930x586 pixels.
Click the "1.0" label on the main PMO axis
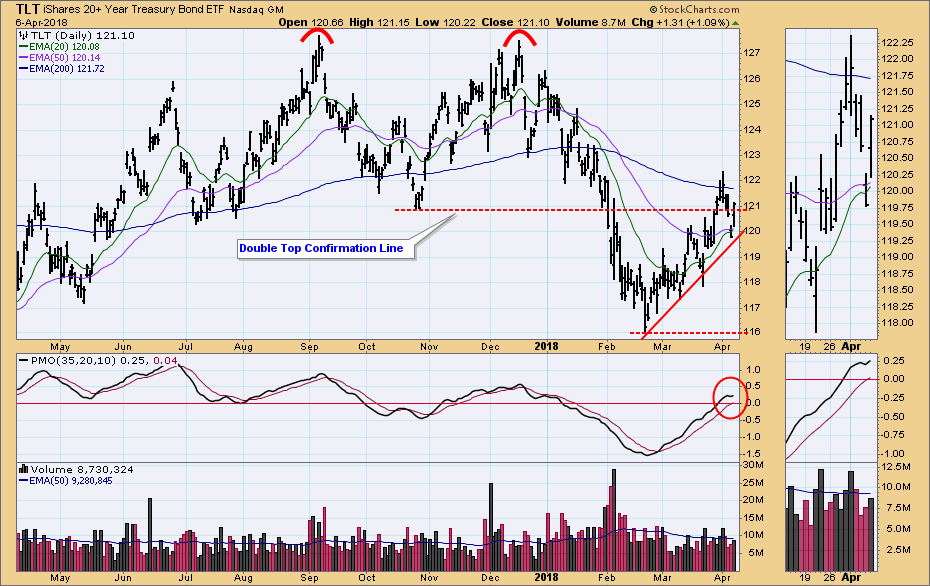pyautogui.click(x=753, y=370)
